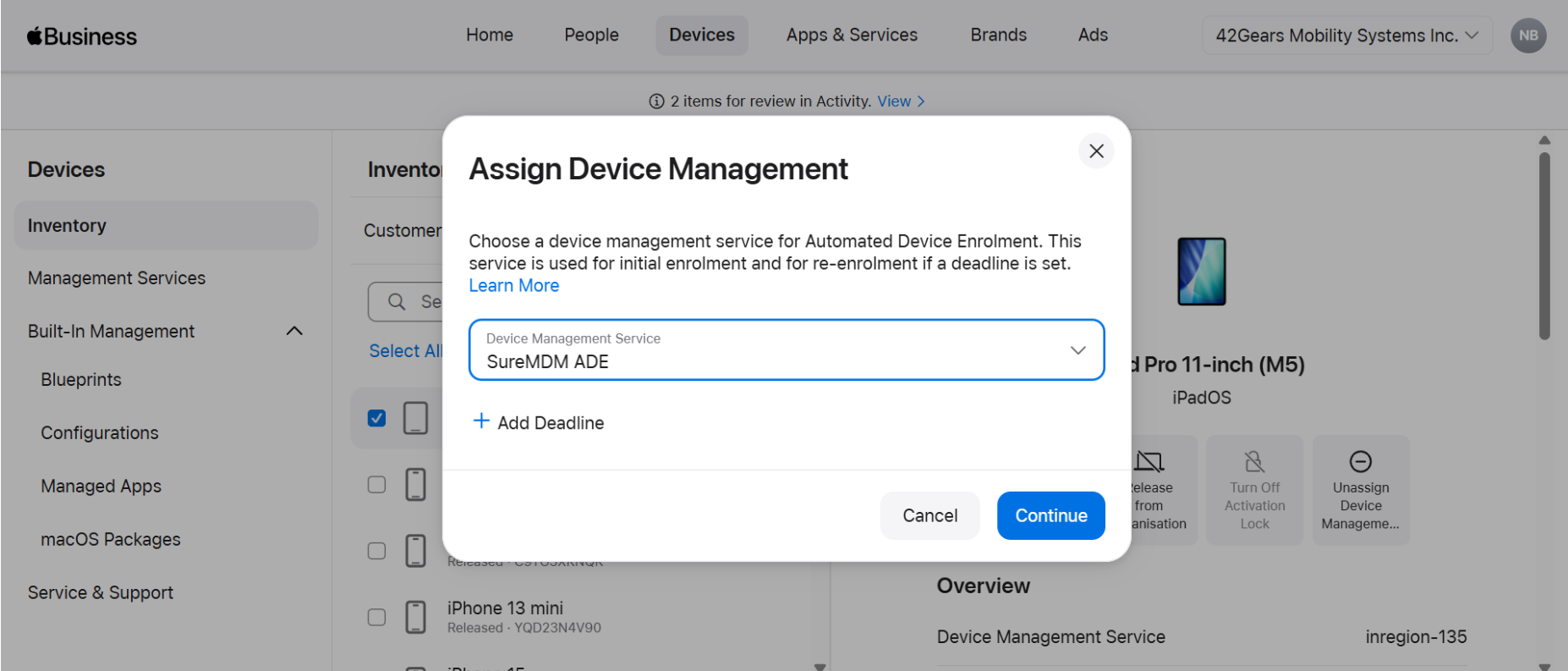1568x671 pixels.
Task: Select the Devices tab
Action: [702, 35]
